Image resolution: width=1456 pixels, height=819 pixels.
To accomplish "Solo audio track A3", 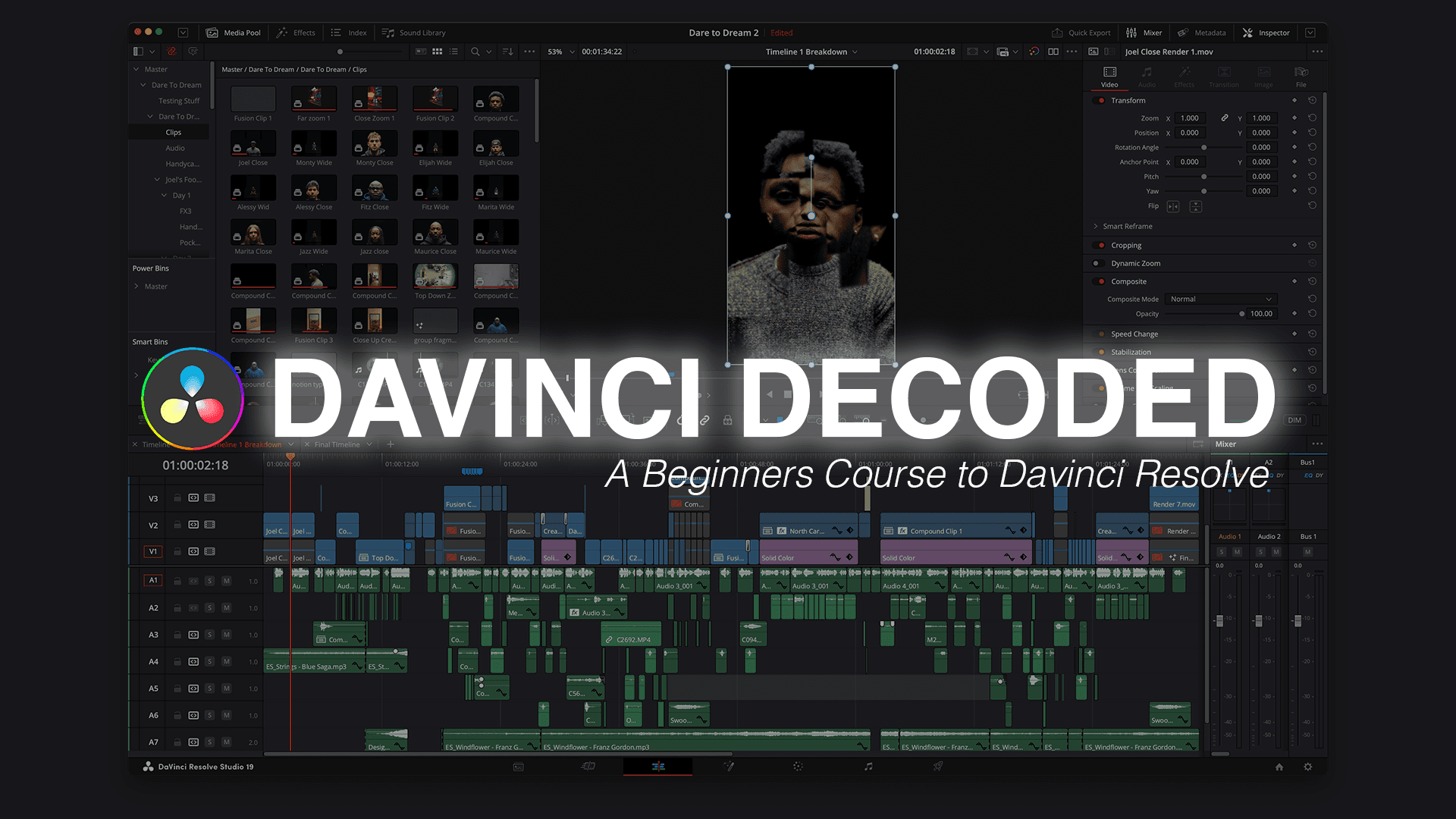I will pyautogui.click(x=210, y=635).
